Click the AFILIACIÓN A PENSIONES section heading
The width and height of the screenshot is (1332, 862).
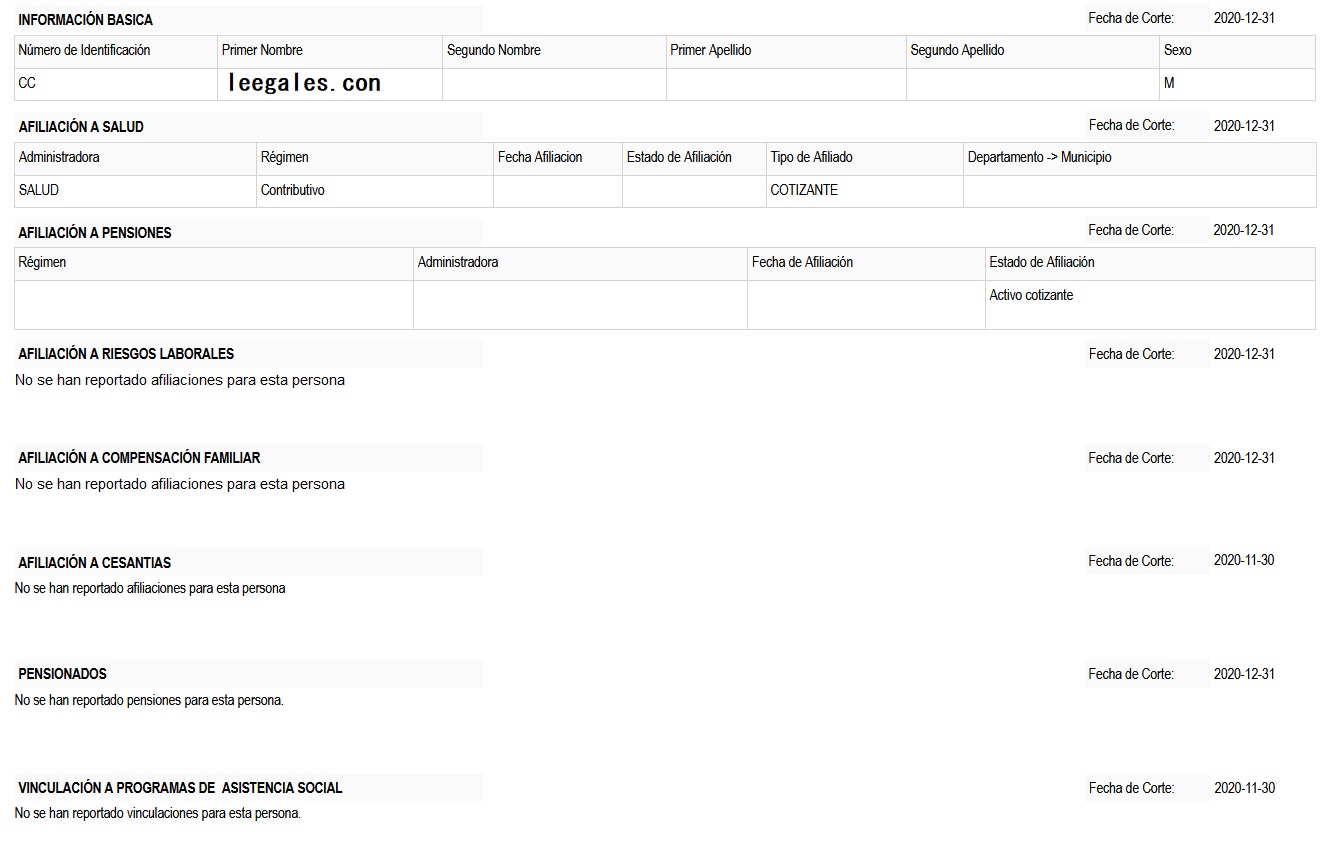click(95, 233)
